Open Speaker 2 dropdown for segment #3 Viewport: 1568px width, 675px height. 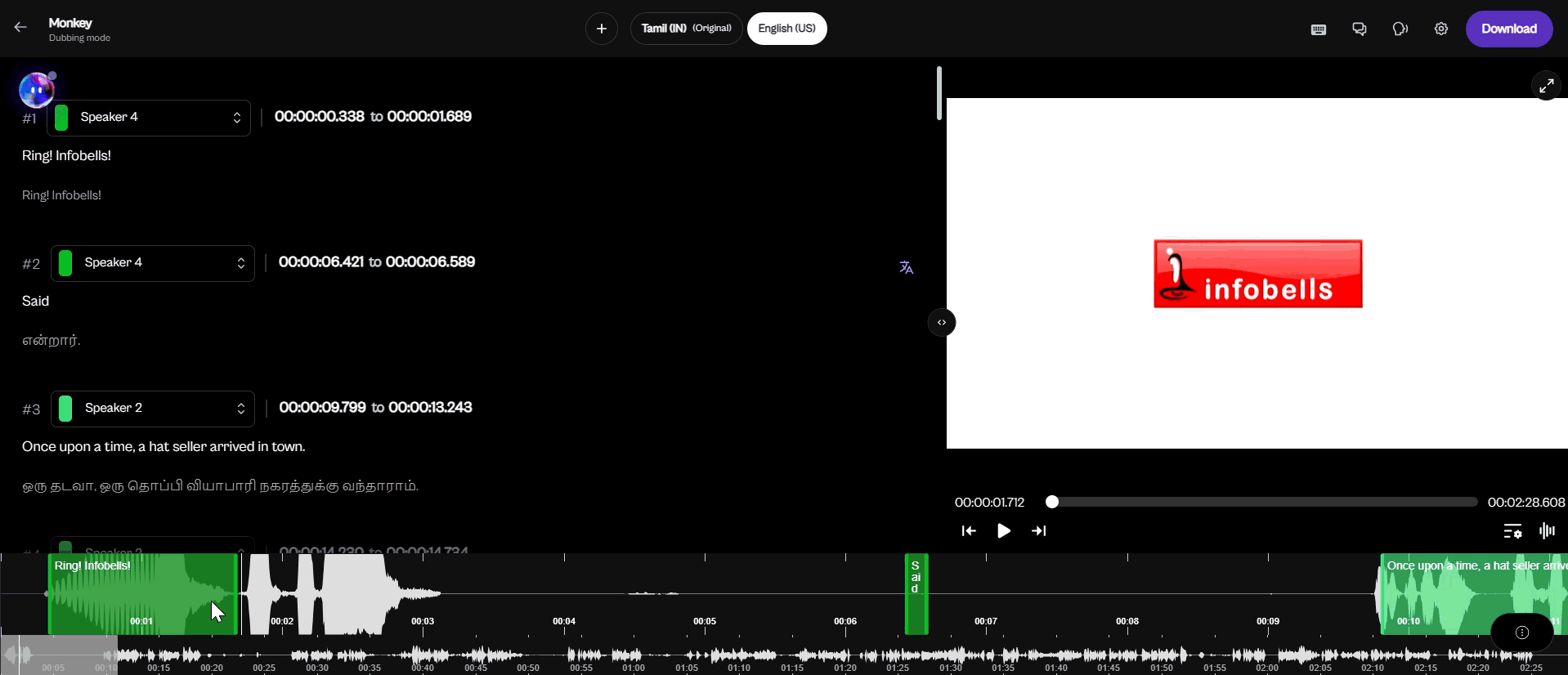(x=153, y=409)
